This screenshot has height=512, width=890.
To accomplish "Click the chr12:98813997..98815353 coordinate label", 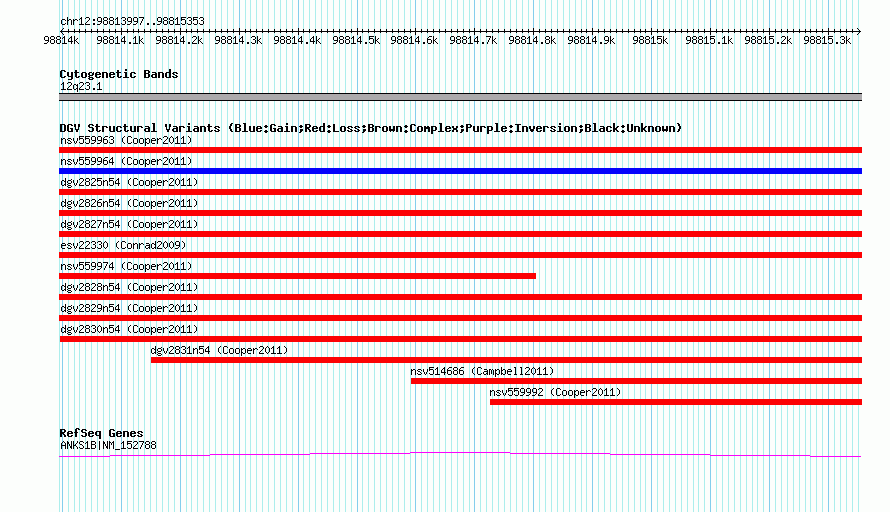I will [x=132, y=21].
